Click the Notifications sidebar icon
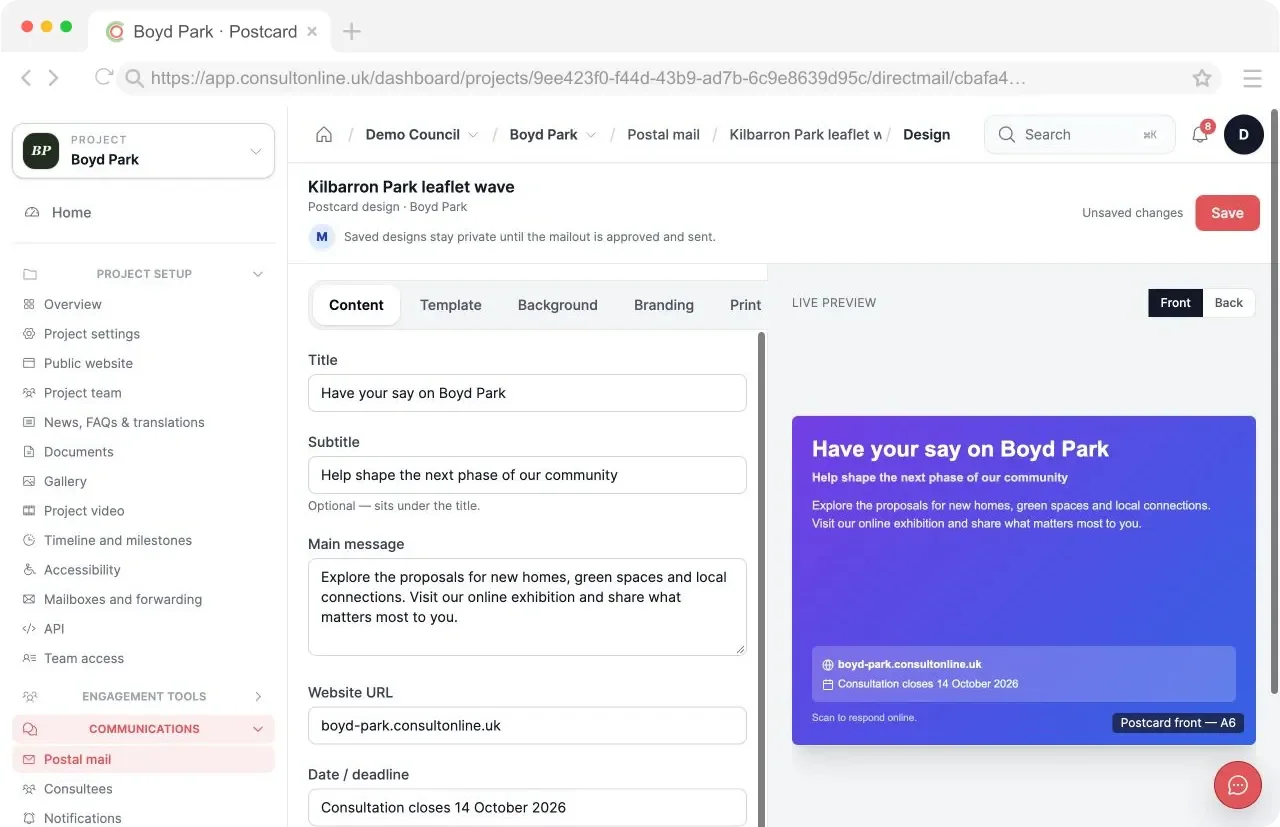1280x827 pixels. pos(29,818)
